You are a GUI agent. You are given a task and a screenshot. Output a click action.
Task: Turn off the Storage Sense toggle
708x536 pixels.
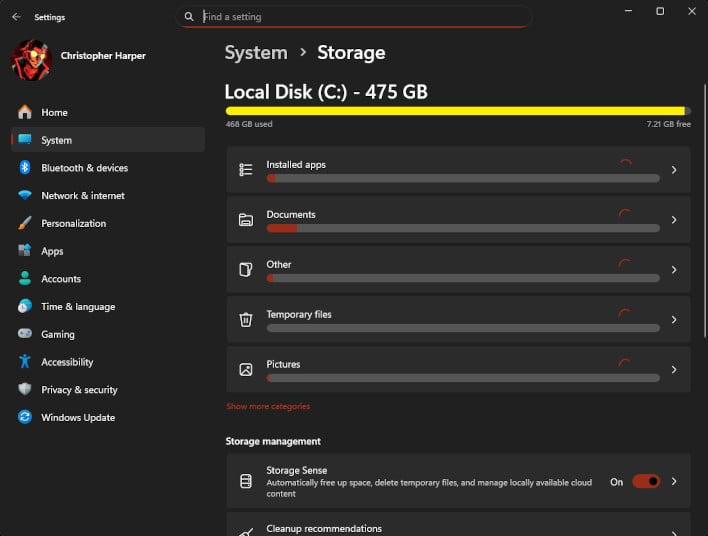tap(646, 482)
